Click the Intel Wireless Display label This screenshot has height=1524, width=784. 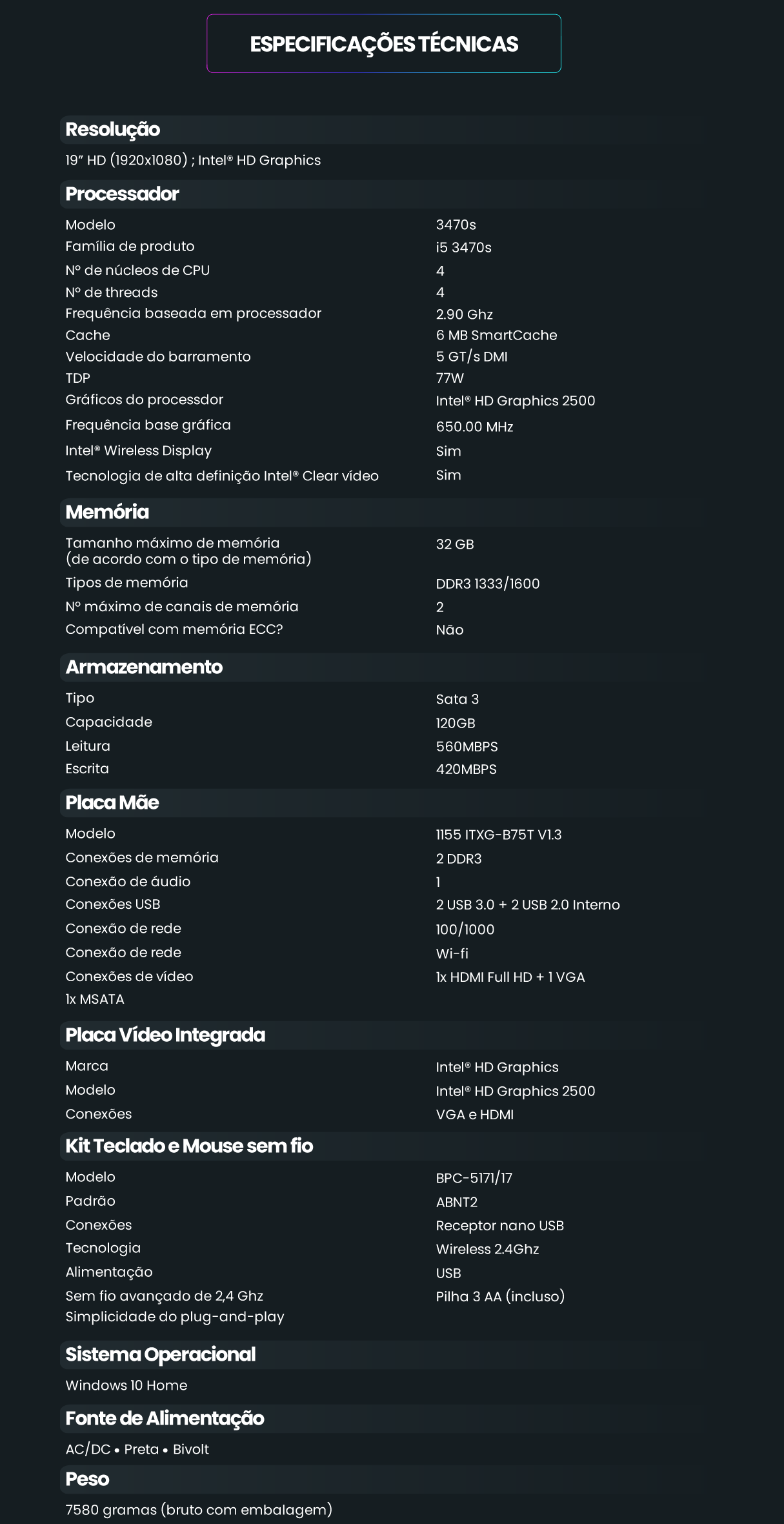[x=138, y=451]
